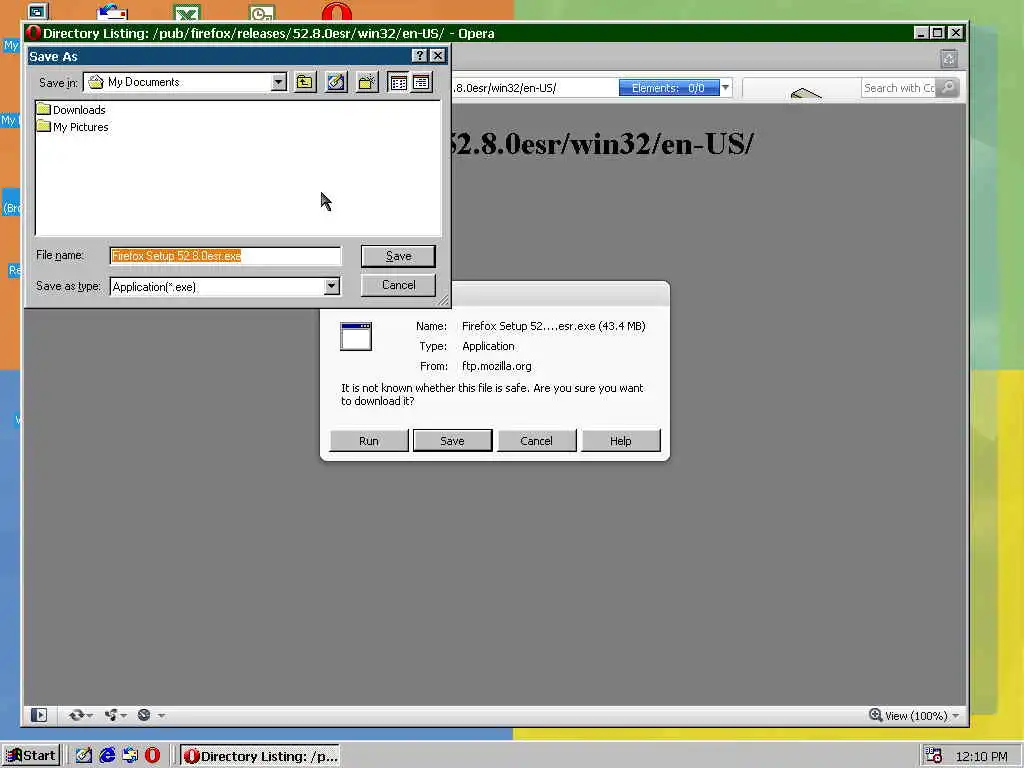This screenshot has width=1024, height=768.
Task: Create a new folder in Save As dialog
Action: tap(367, 82)
